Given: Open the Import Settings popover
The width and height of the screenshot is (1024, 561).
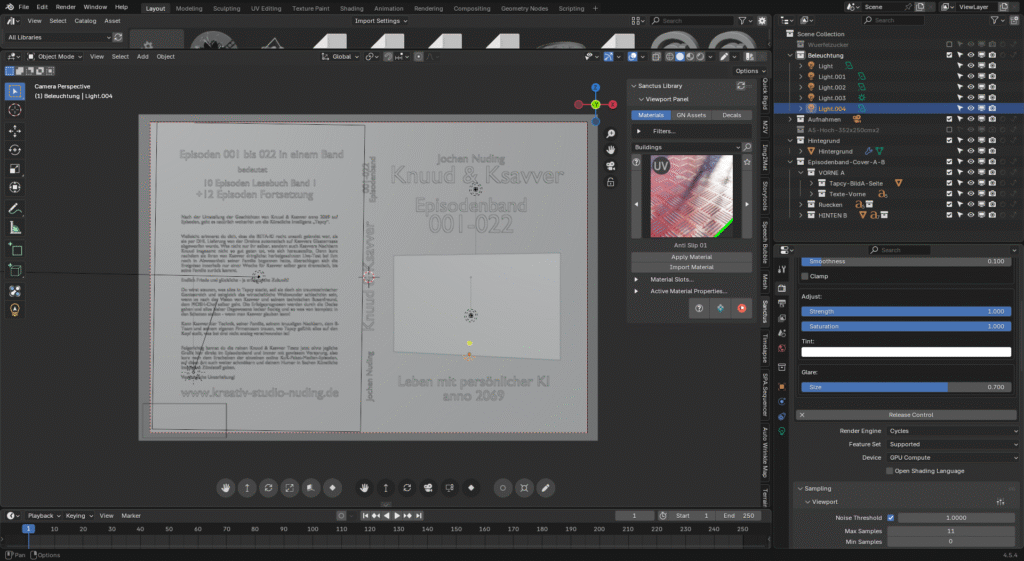Looking at the screenshot, I should [x=381, y=21].
